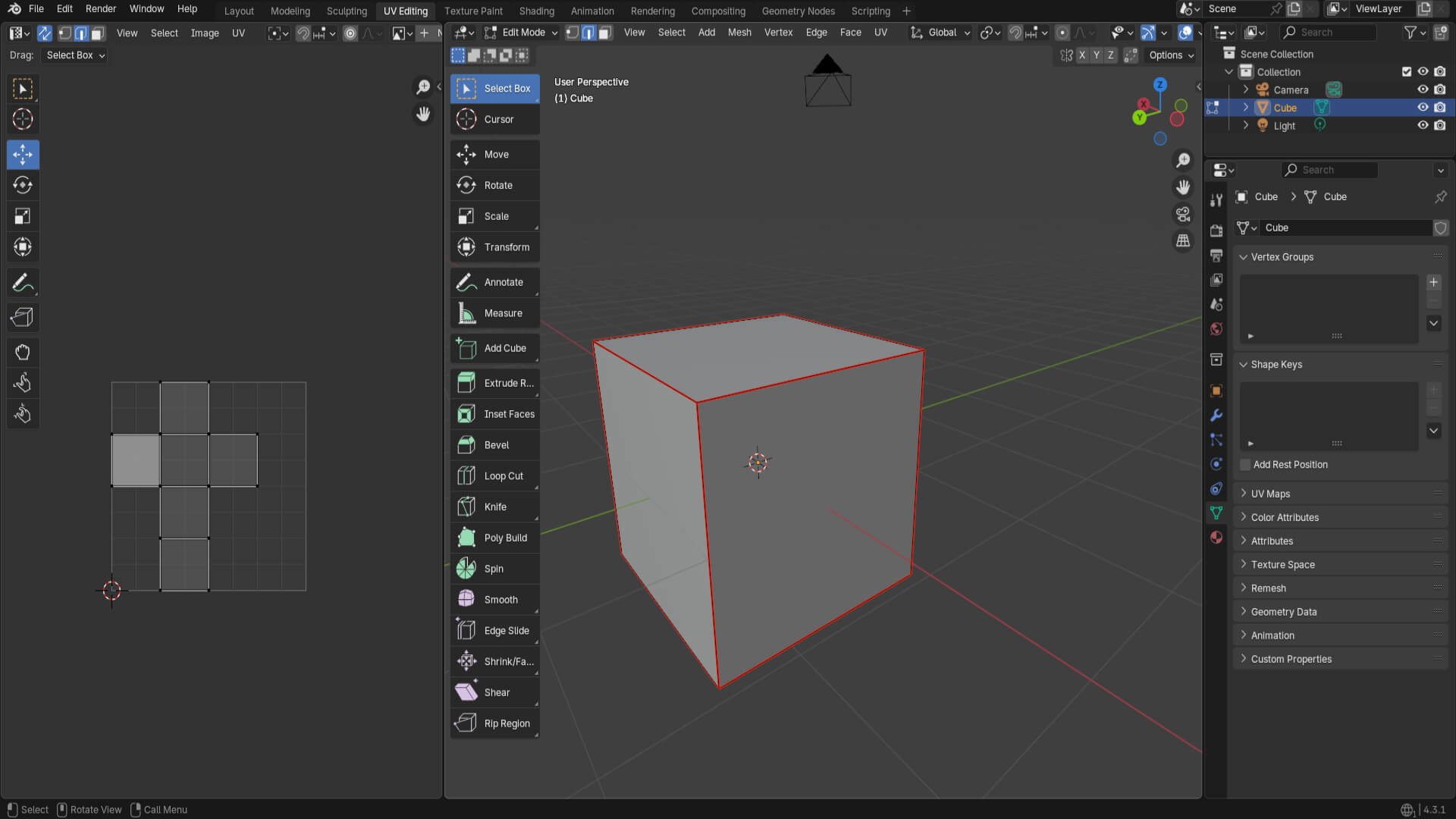Expand the UV Maps panel
The image size is (1456, 819).
[x=1270, y=494]
